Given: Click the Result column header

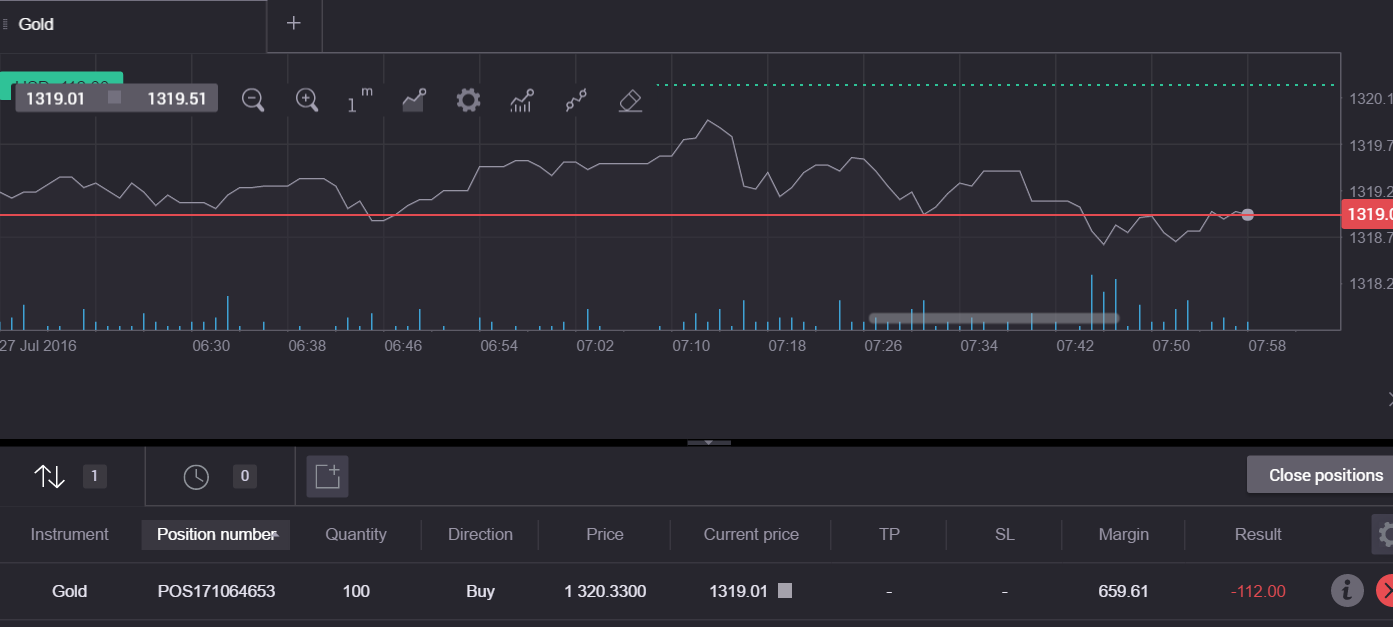Looking at the screenshot, I should click(1257, 534).
